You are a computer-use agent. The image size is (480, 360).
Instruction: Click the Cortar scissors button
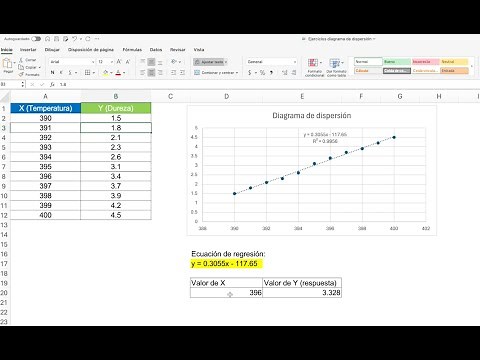pos(28,60)
